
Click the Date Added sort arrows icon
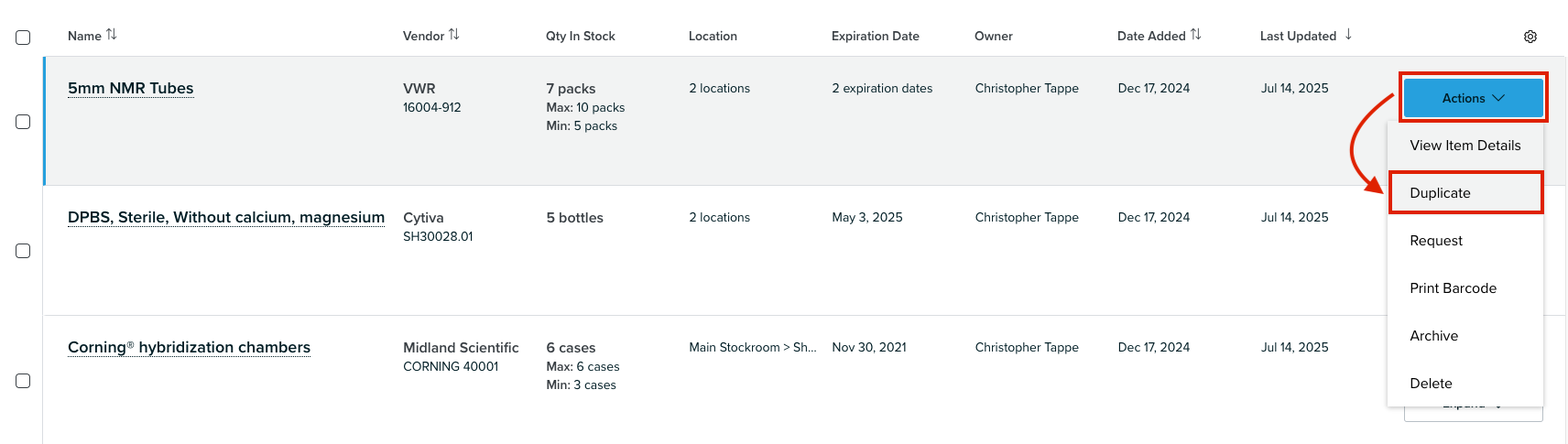(1196, 35)
